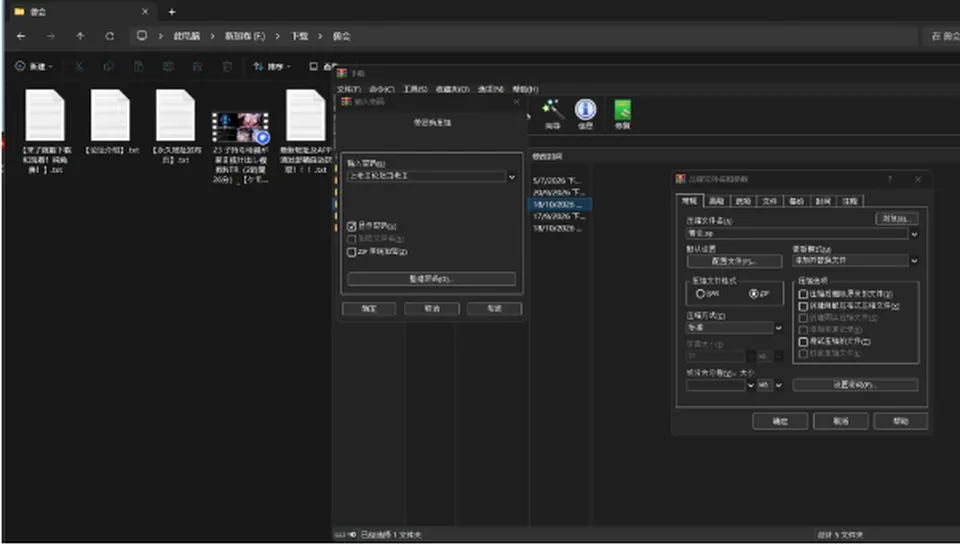Expand the password field dropdown arrow

pyautogui.click(x=512, y=177)
